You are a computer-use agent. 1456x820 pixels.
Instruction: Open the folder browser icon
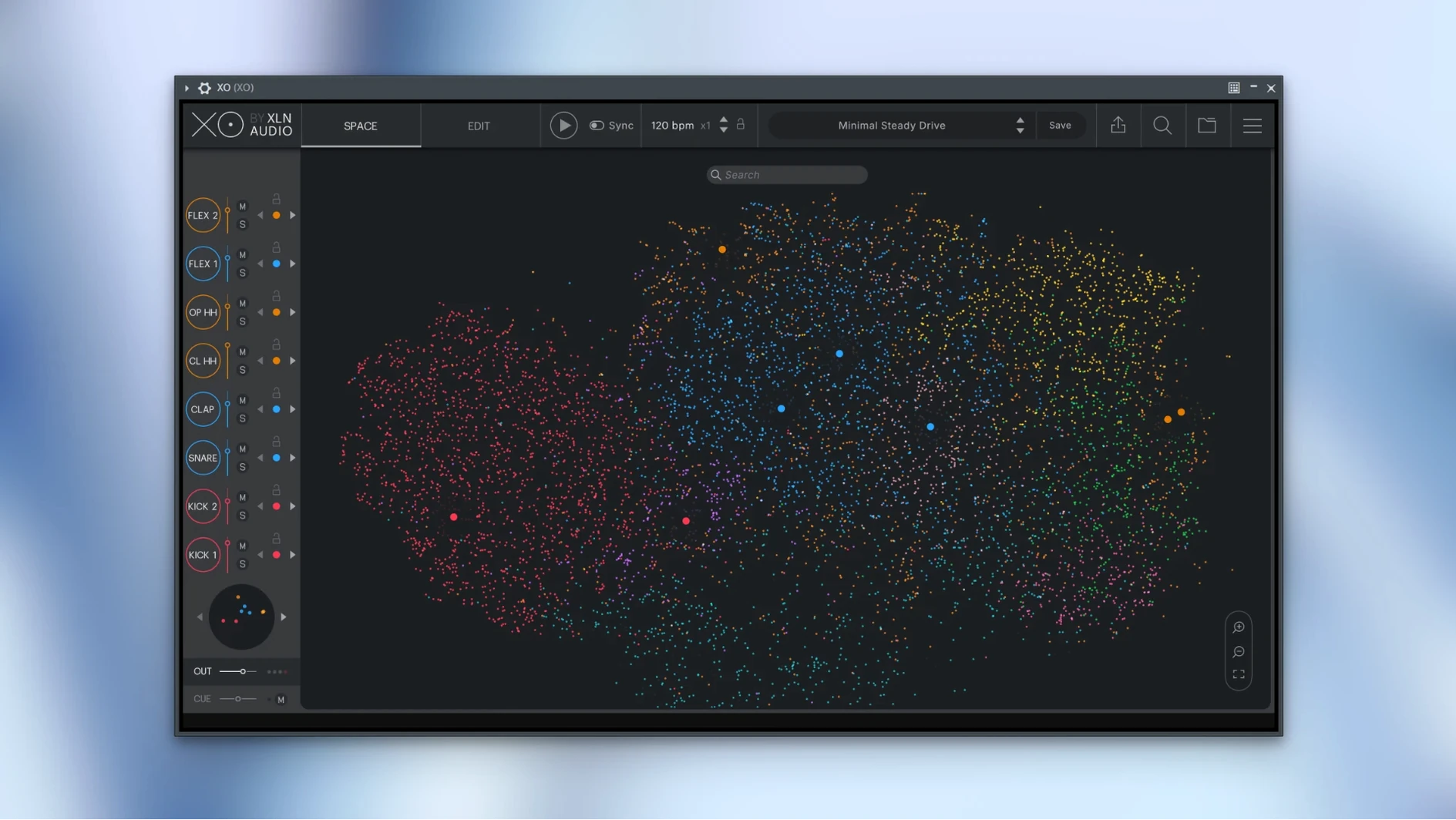click(x=1206, y=125)
